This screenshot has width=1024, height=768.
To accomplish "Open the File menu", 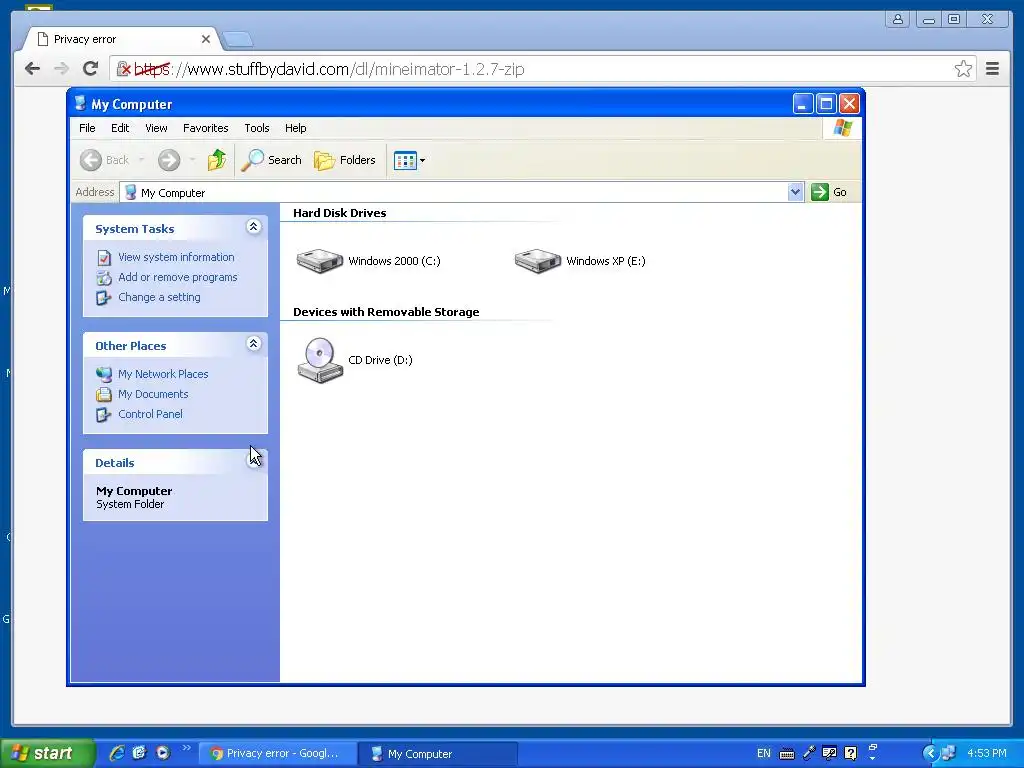I will pyautogui.click(x=87, y=128).
